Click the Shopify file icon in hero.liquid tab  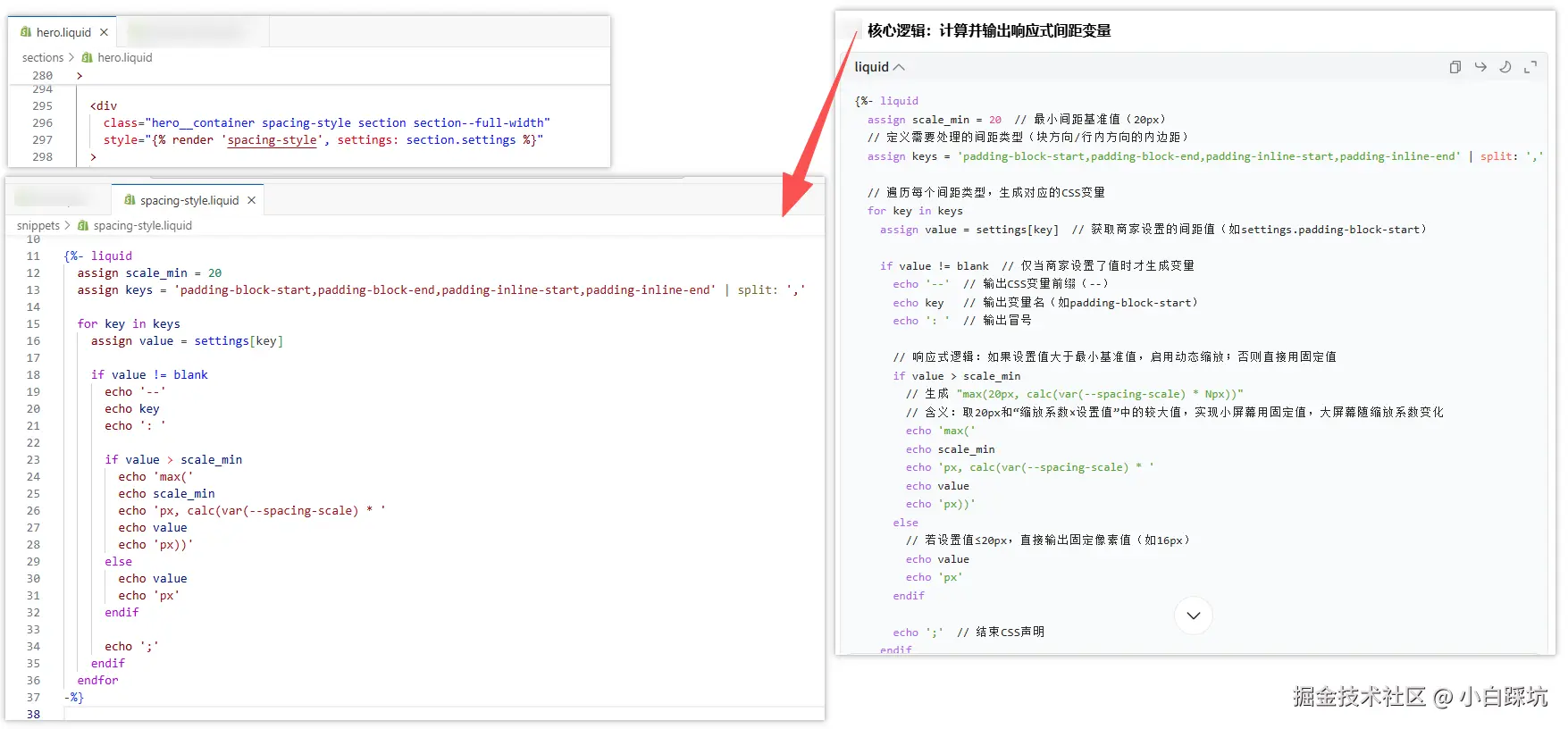click(x=25, y=32)
